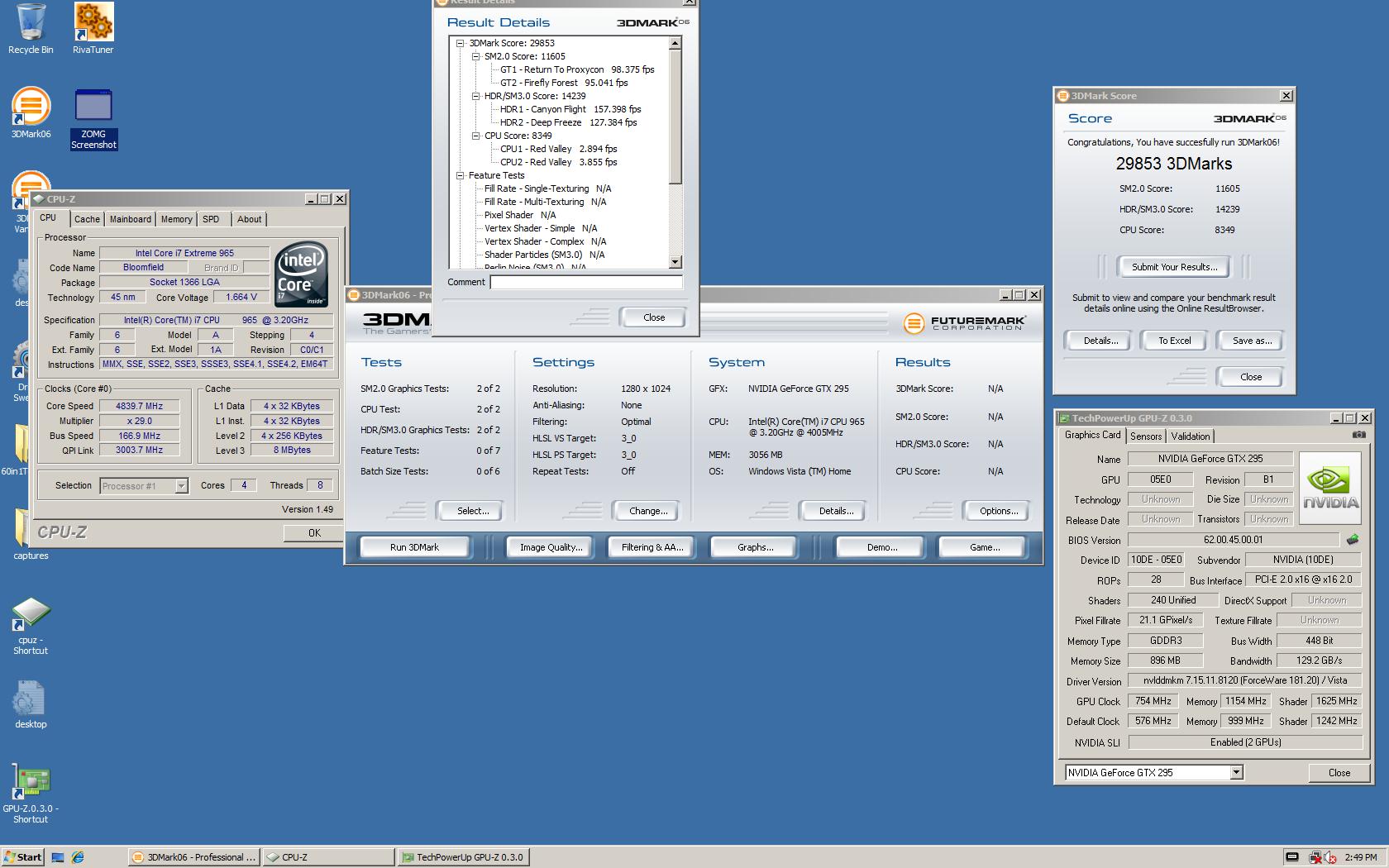Launch RivaTuner from the desktop
1389x868 pixels.
point(93,29)
